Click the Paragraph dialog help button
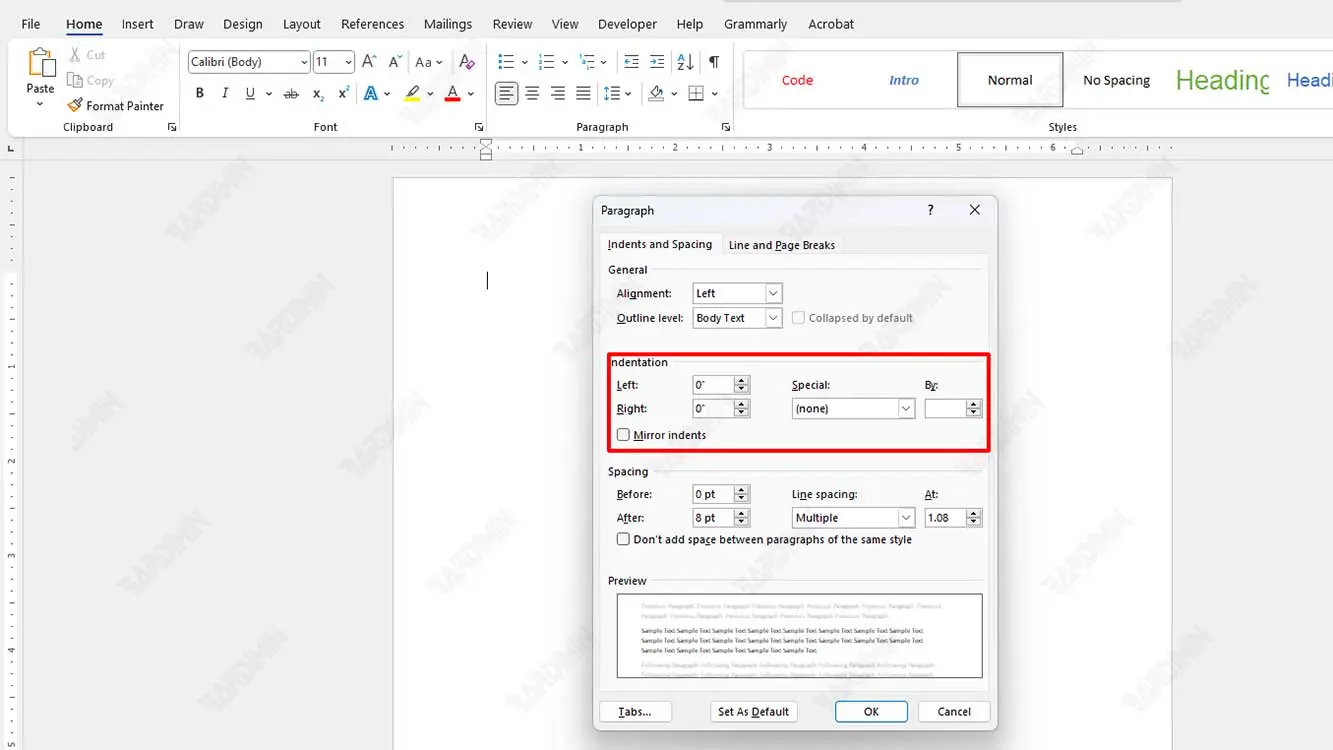This screenshot has width=1333, height=750. pyautogui.click(x=930, y=210)
